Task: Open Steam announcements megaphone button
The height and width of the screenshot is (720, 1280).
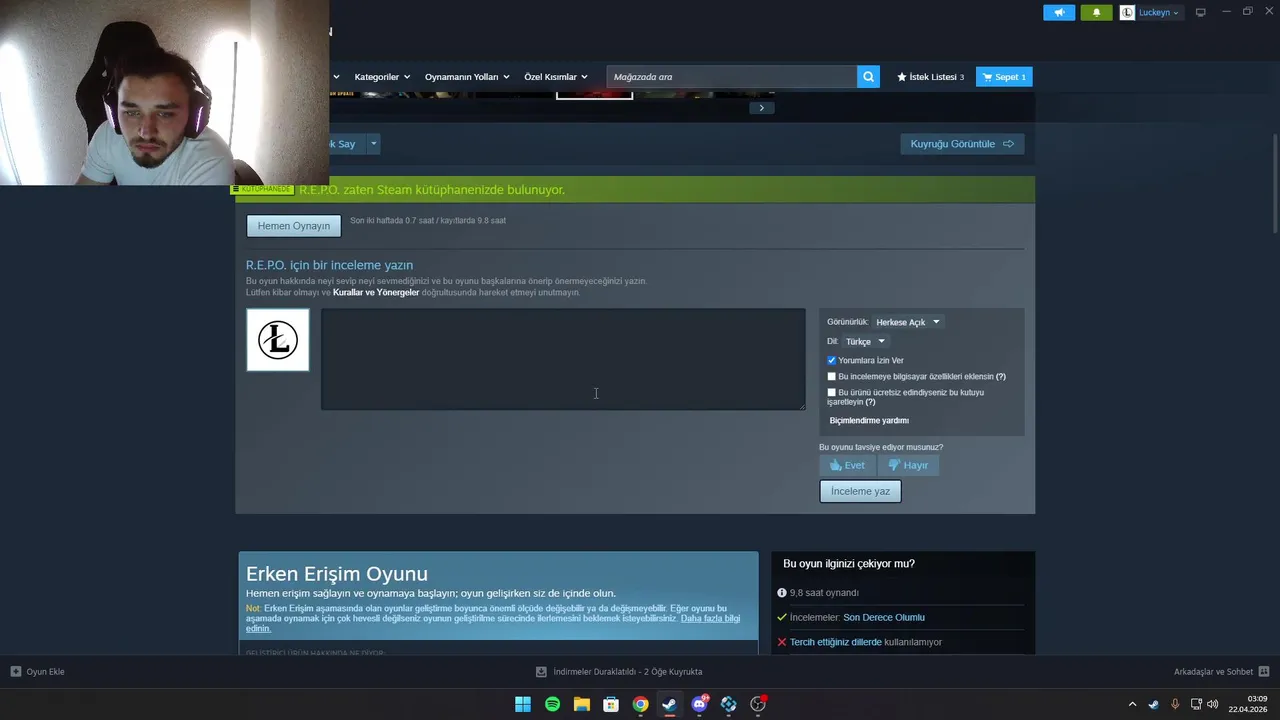Action: (x=1059, y=13)
